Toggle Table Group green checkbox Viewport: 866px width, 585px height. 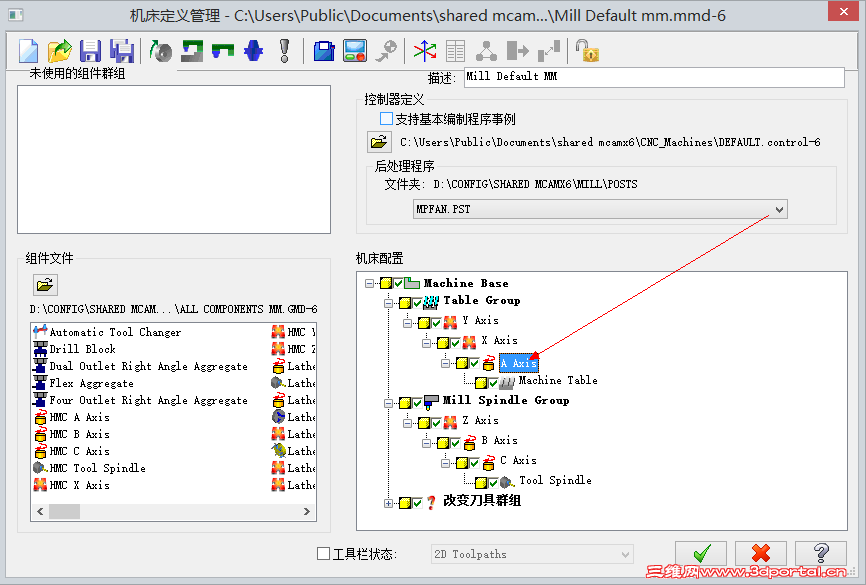pyautogui.click(x=417, y=303)
